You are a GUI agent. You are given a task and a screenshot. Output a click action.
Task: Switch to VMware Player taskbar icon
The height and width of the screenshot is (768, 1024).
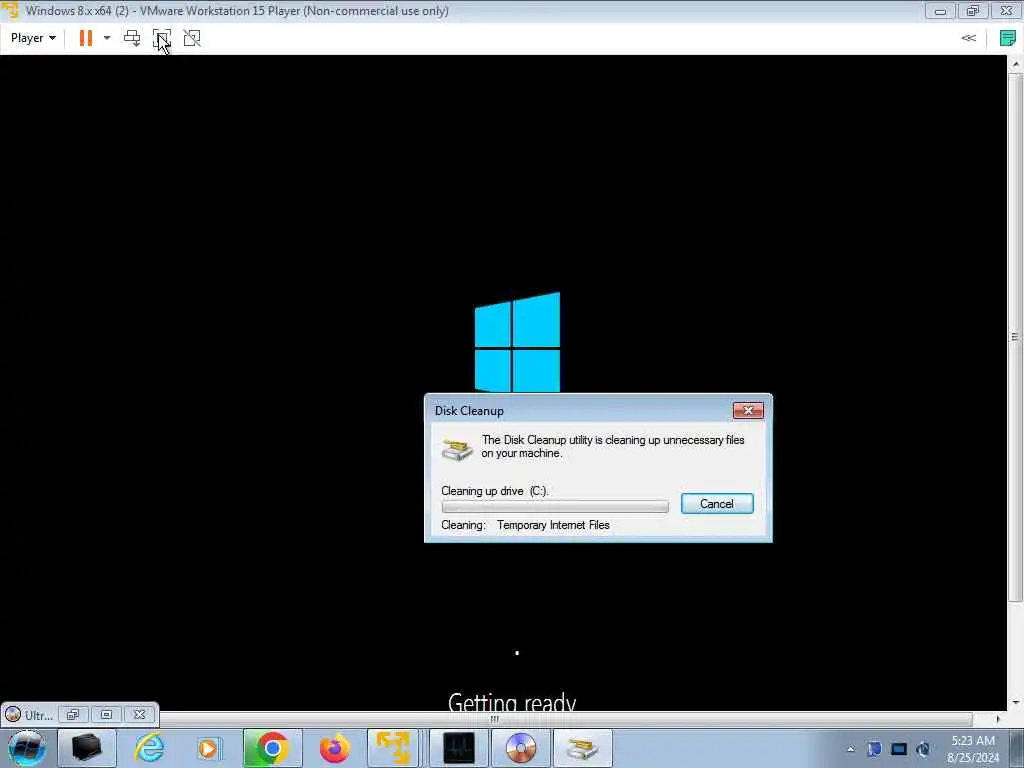pos(393,748)
